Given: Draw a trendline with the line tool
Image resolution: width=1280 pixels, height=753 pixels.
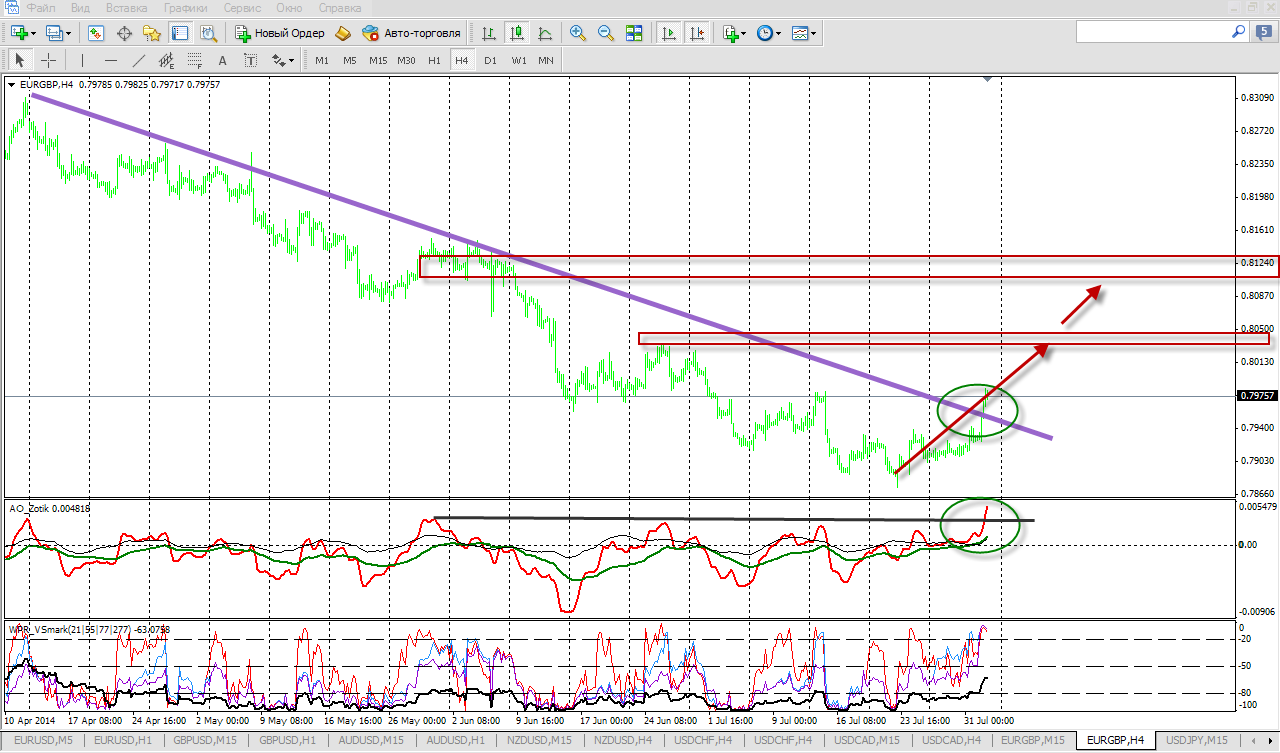Looking at the screenshot, I should [x=139, y=60].
